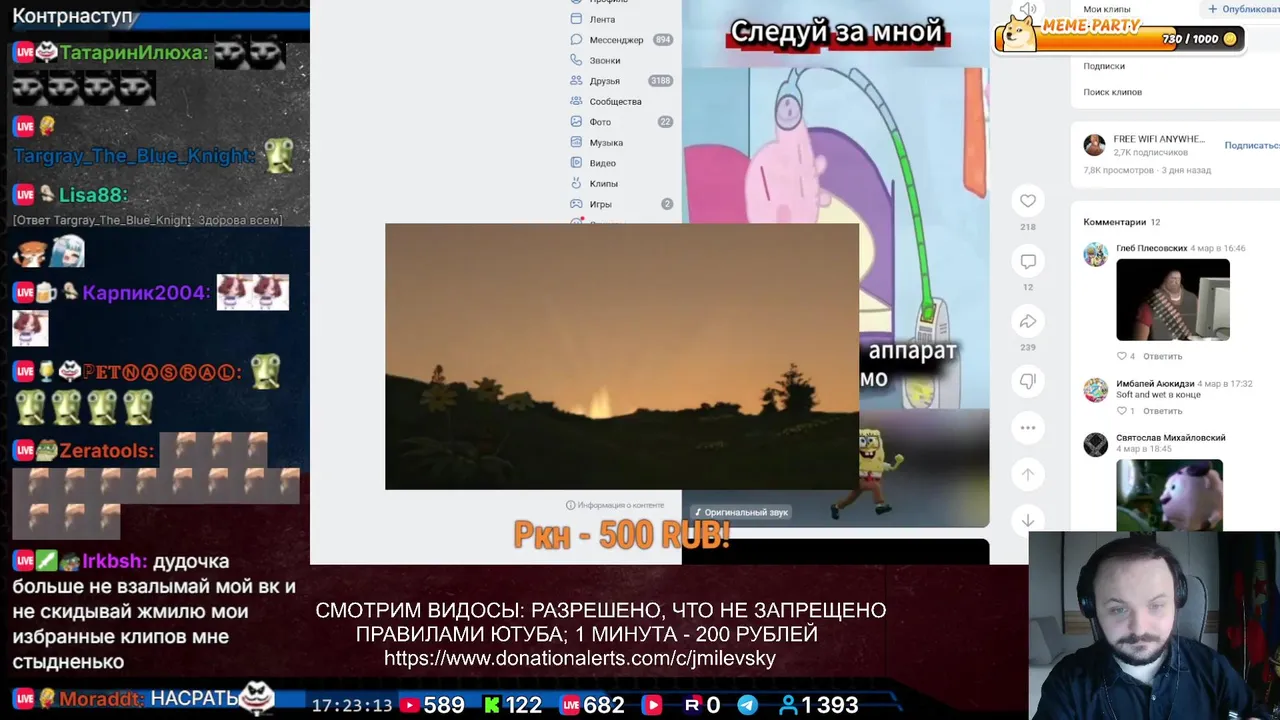Viewport: 1280px width, 720px height.
Task: Click the Мессенджер label in sidebar
Action: click(616, 40)
